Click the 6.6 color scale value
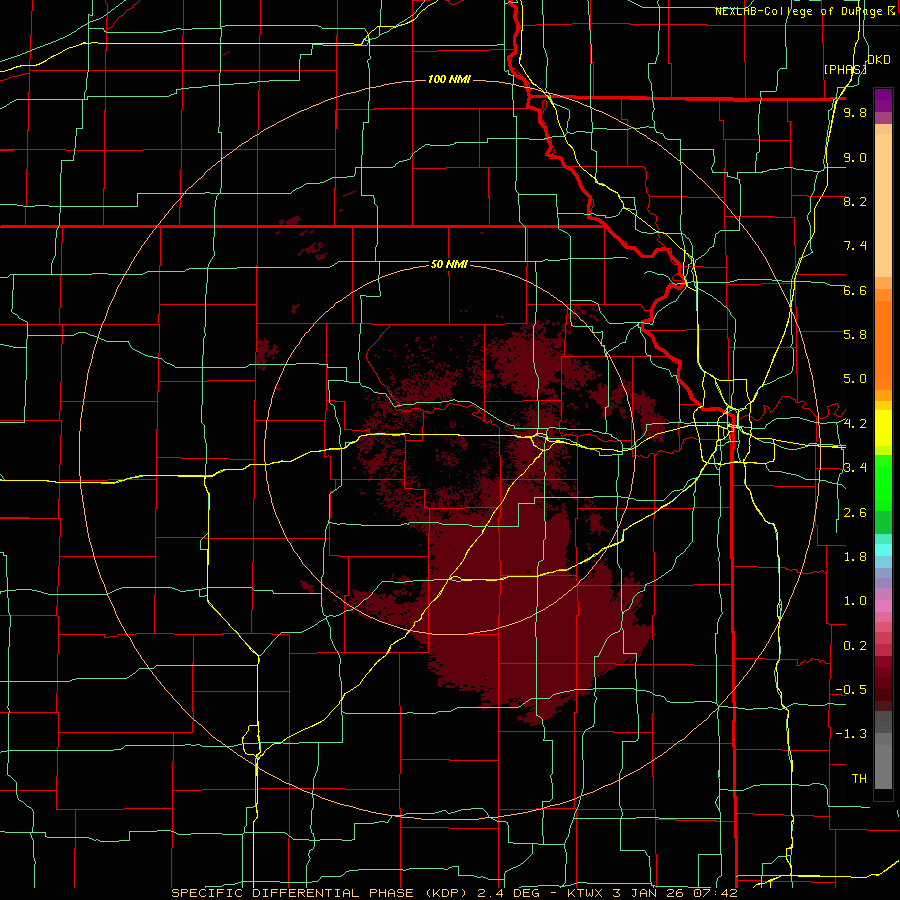The height and width of the screenshot is (900, 900). tap(855, 290)
